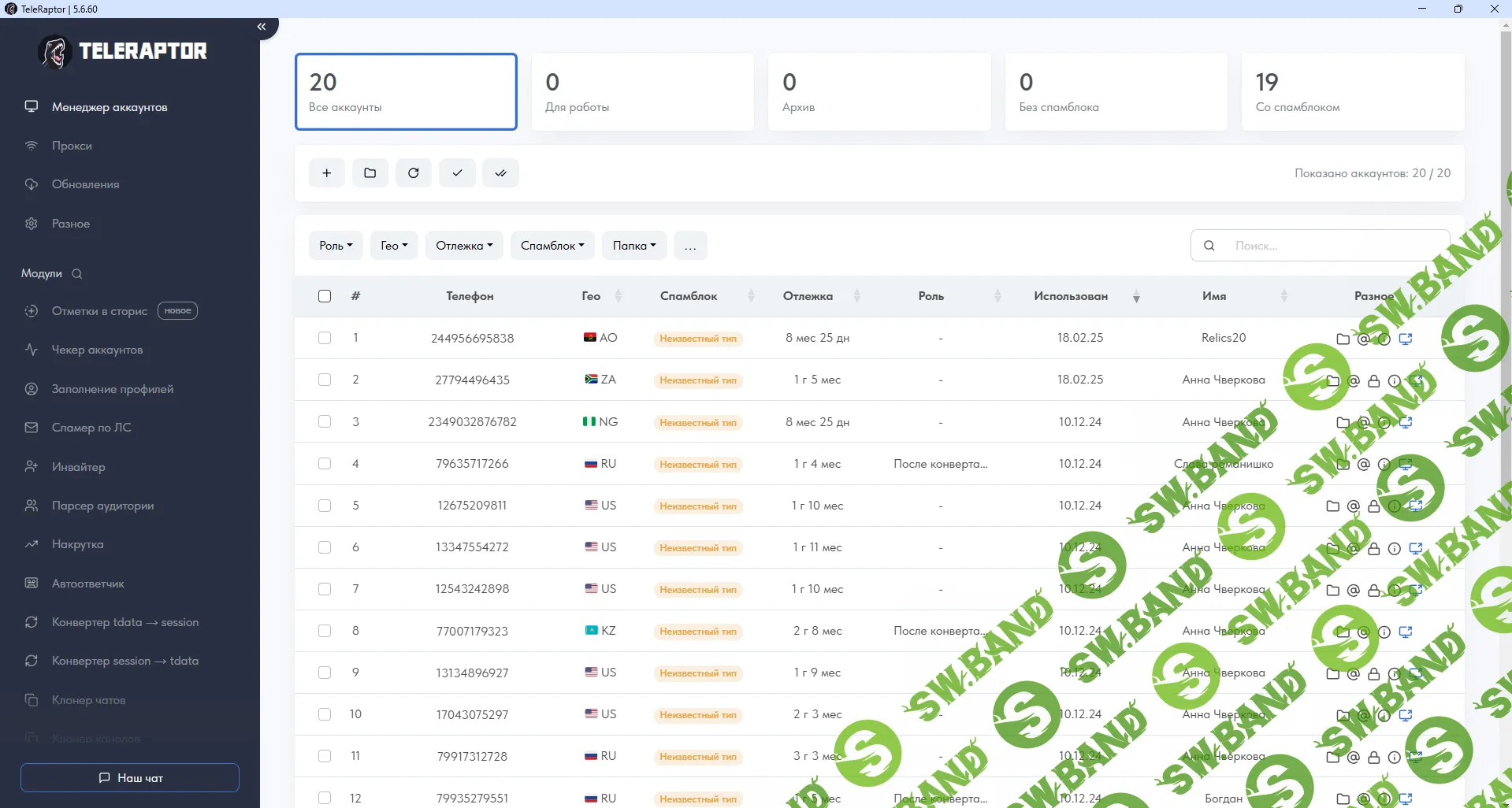The image size is (1512, 808).
Task: Toggle the select-all header checkbox
Action: 325,296
